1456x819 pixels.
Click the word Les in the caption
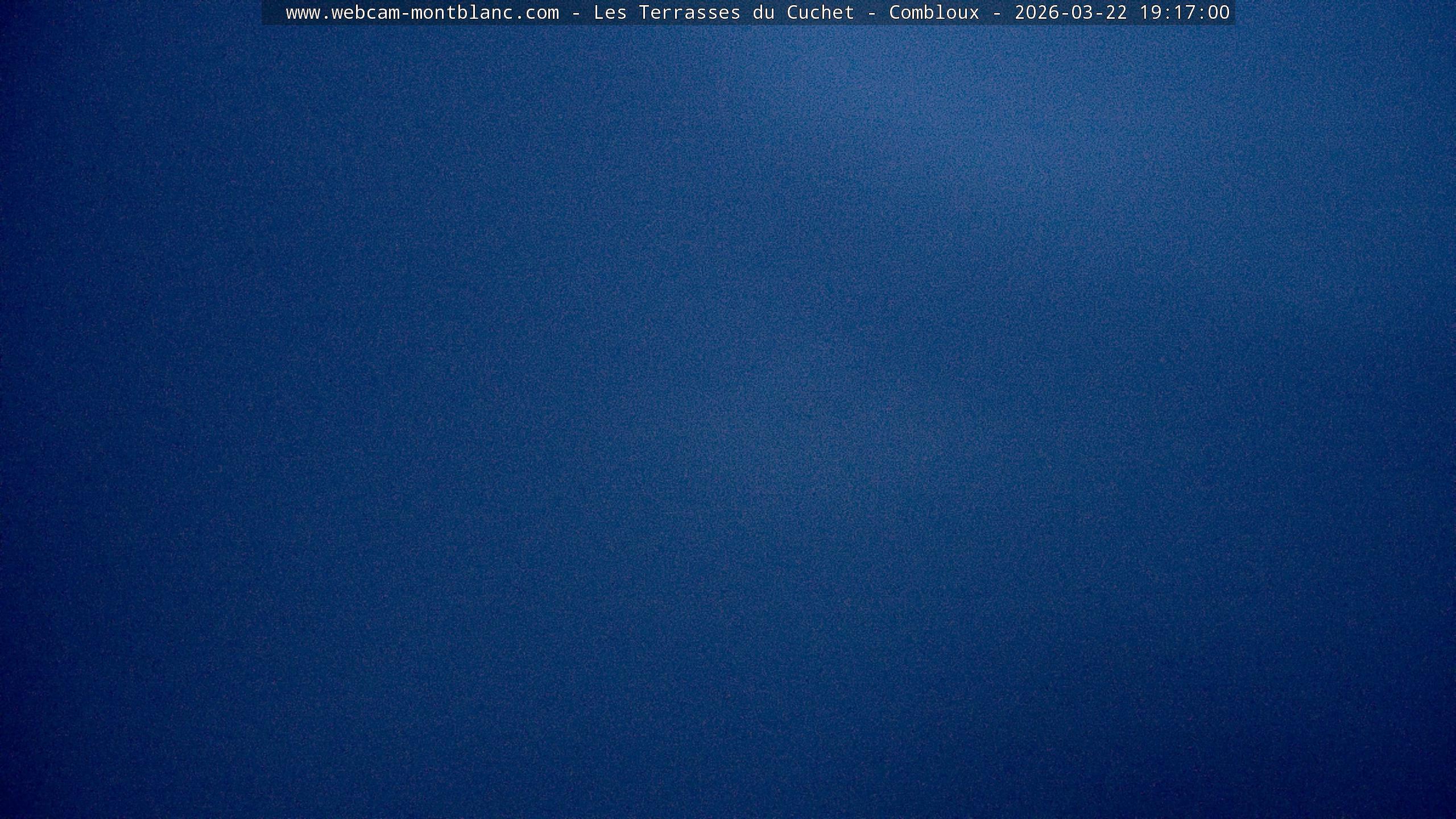click(x=610, y=13)
